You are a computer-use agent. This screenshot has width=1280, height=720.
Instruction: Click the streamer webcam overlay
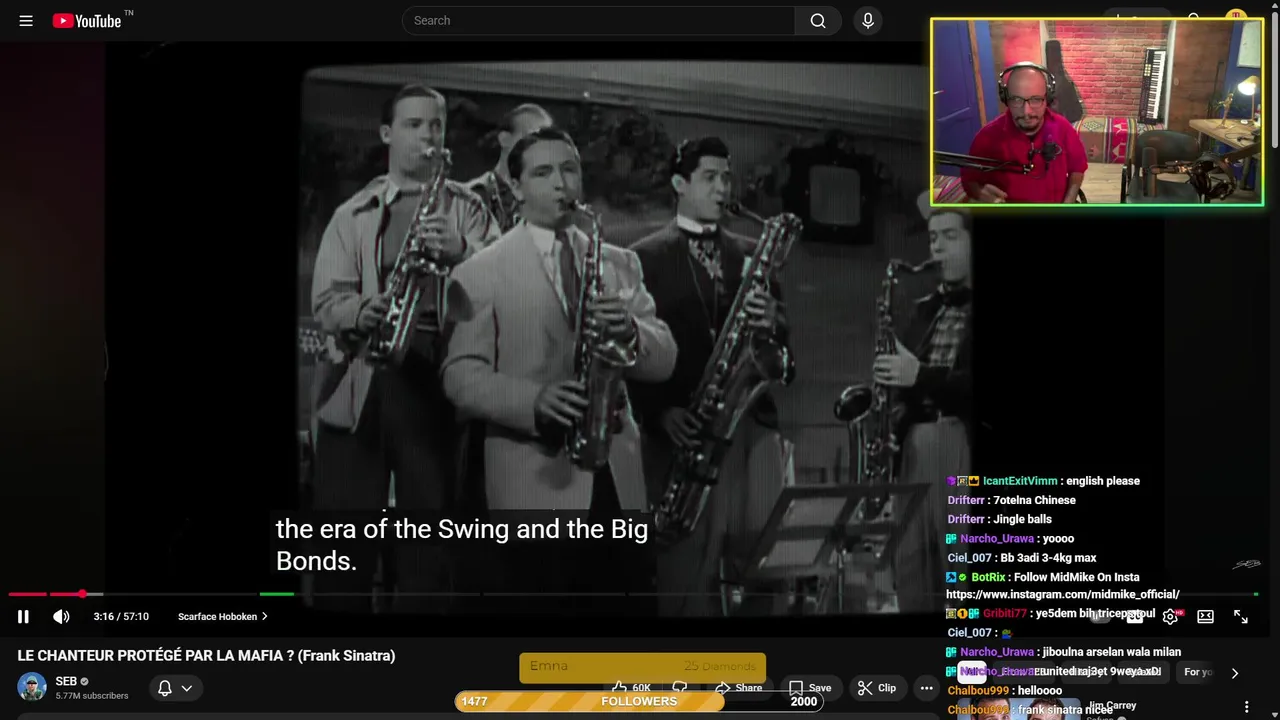click(x=1097, y=112)
